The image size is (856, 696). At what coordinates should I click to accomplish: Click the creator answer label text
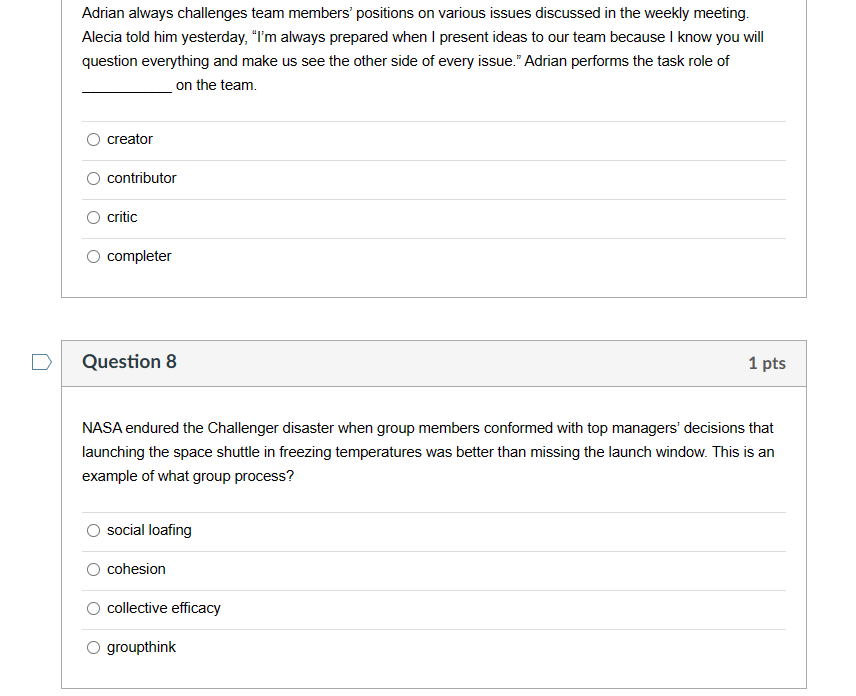click(x=130, y=139)
